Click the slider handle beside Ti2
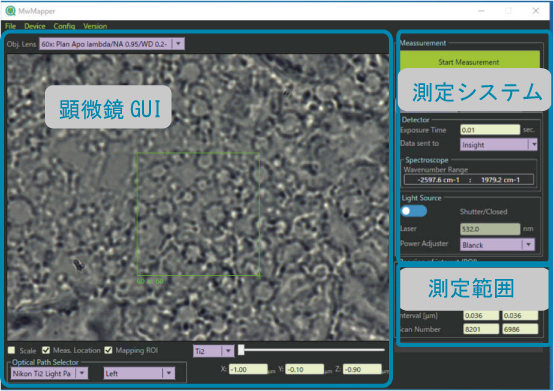Viewport: 554px width, 391px height. 241,350
